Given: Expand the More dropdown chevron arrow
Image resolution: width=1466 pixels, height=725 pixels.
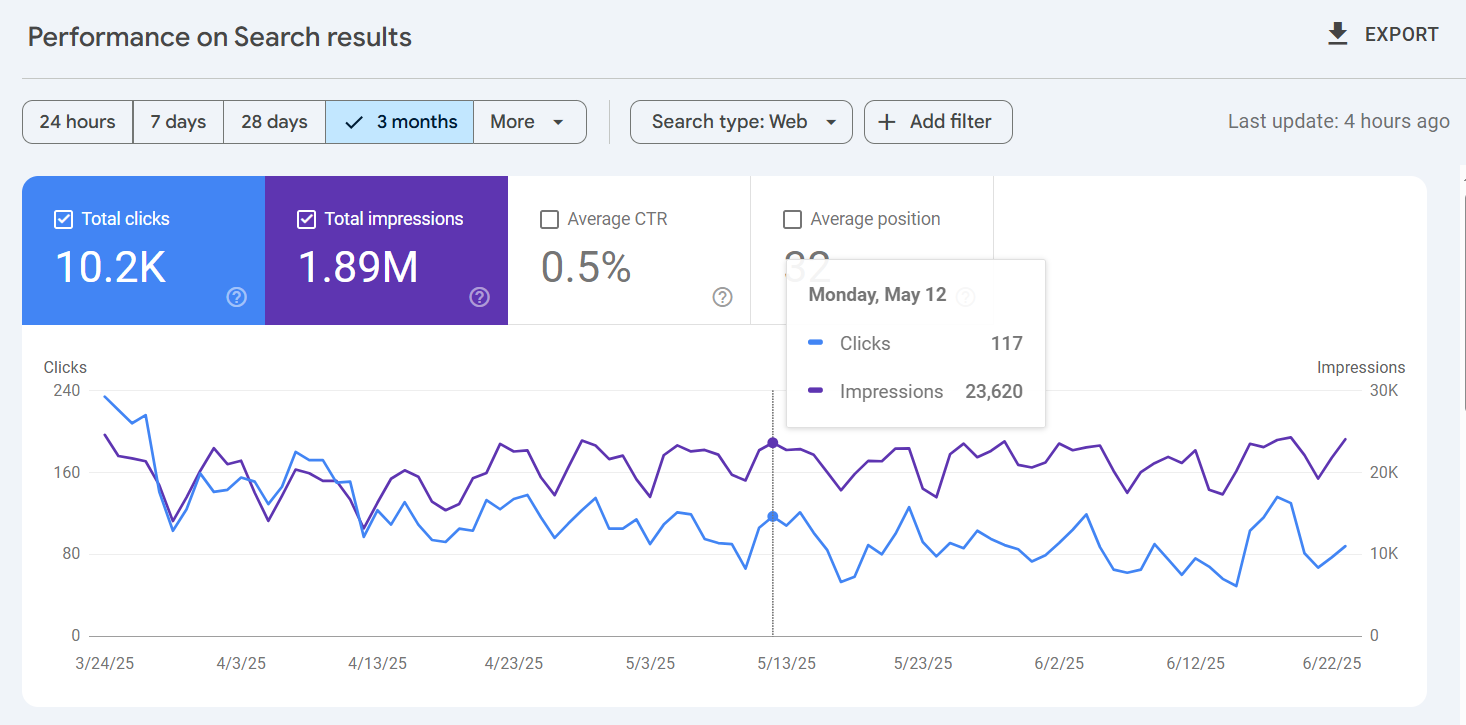Looking at the screenshot, I should (559, 121).
